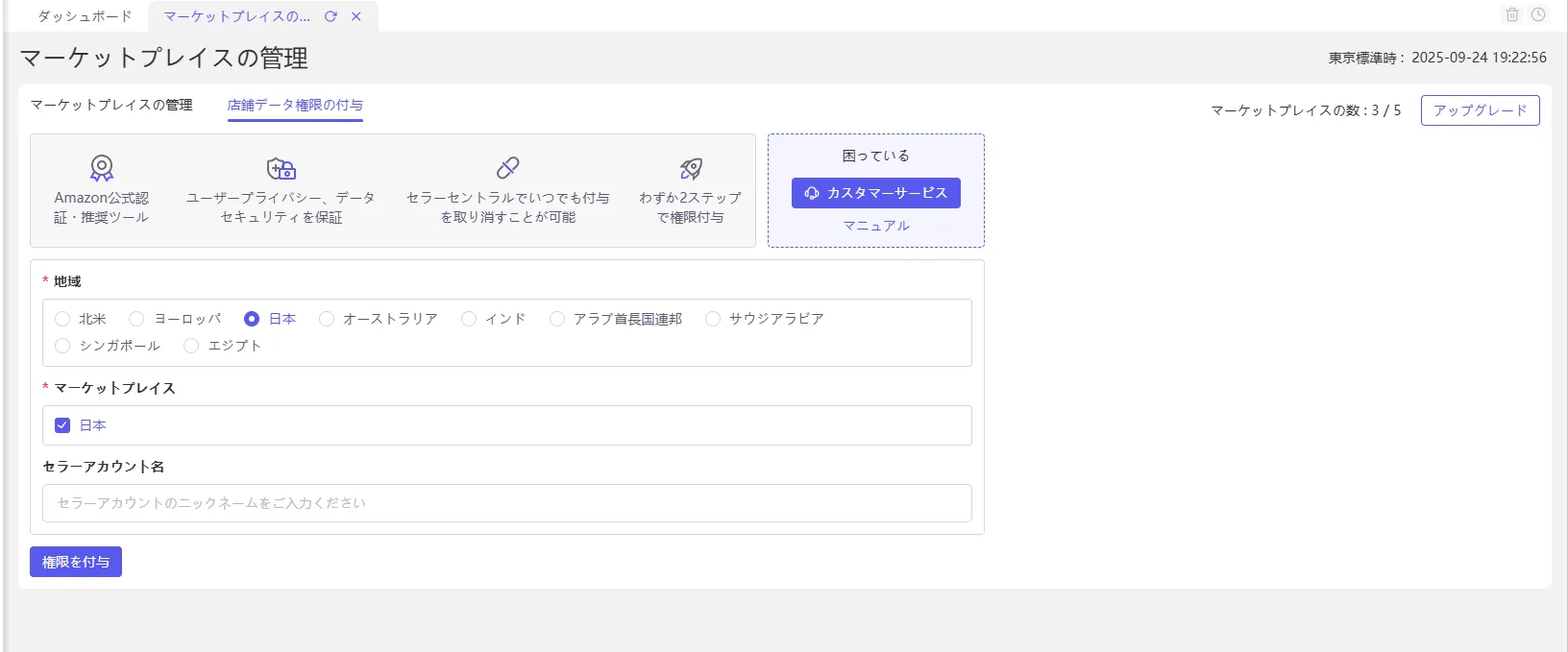1568x652 pixels.
Task: Open the マニュアル link
Action: point(876,226)
